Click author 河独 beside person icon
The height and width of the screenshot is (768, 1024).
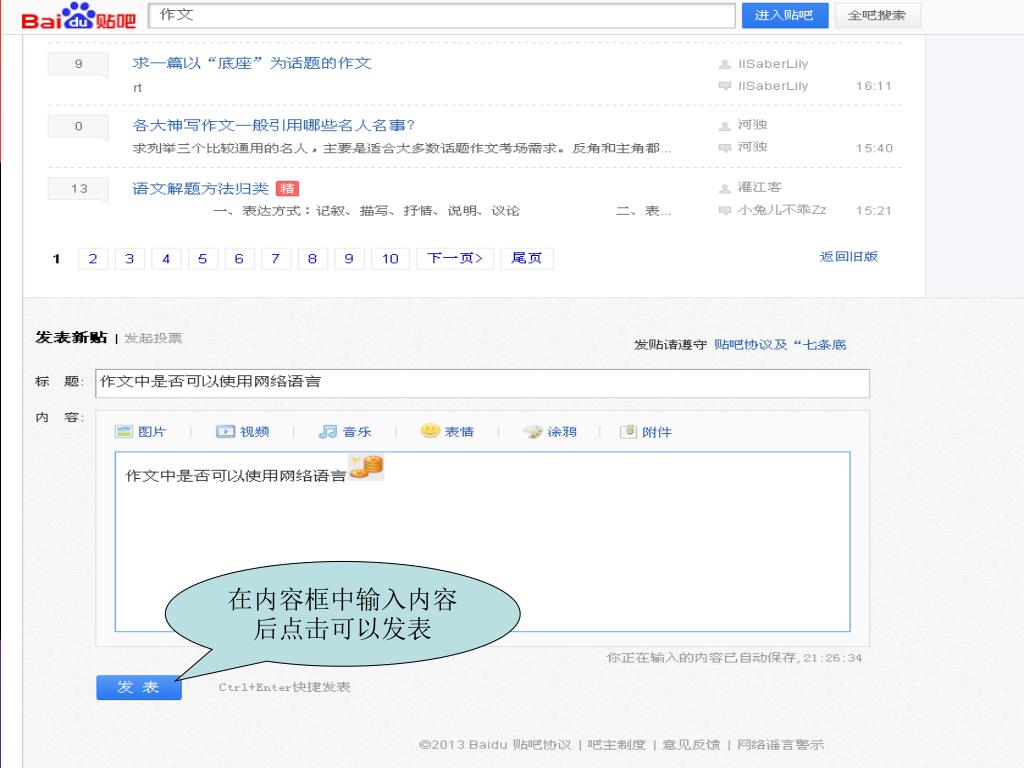[752, 125]
